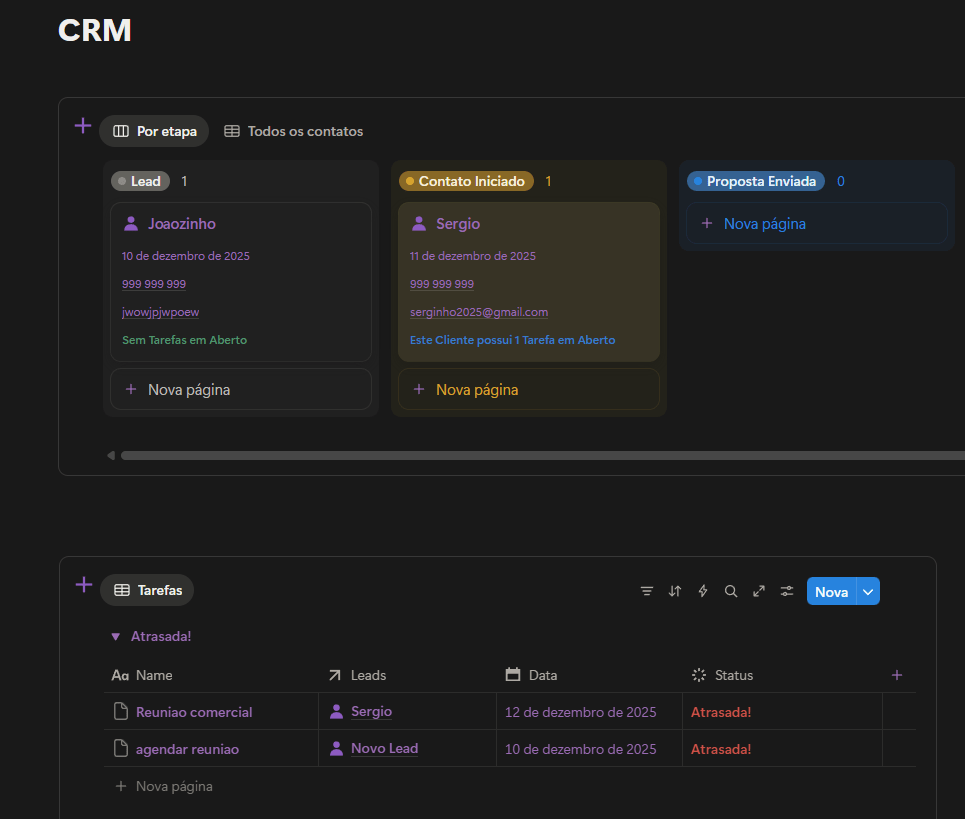Click the Contato Iniciado status tag
This screenshot has height=819, width=965.
466,181
